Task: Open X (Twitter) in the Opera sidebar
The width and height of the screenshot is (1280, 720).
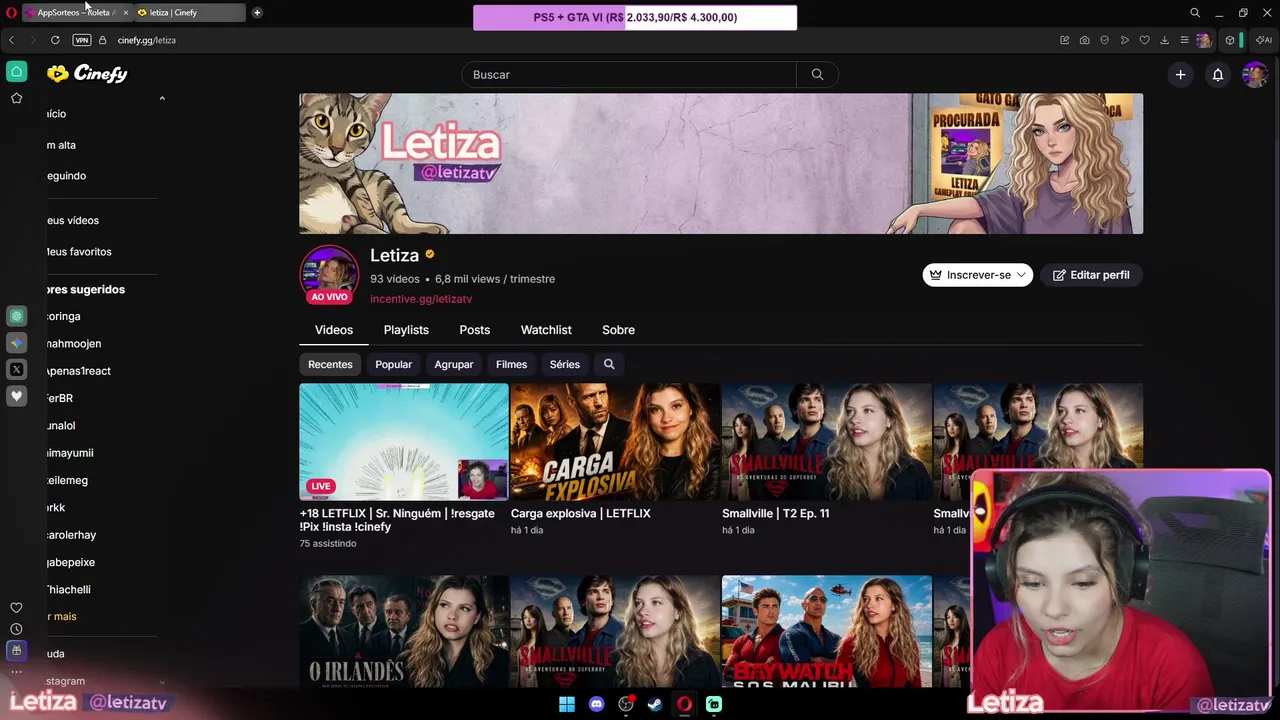Action: (16, 370)
